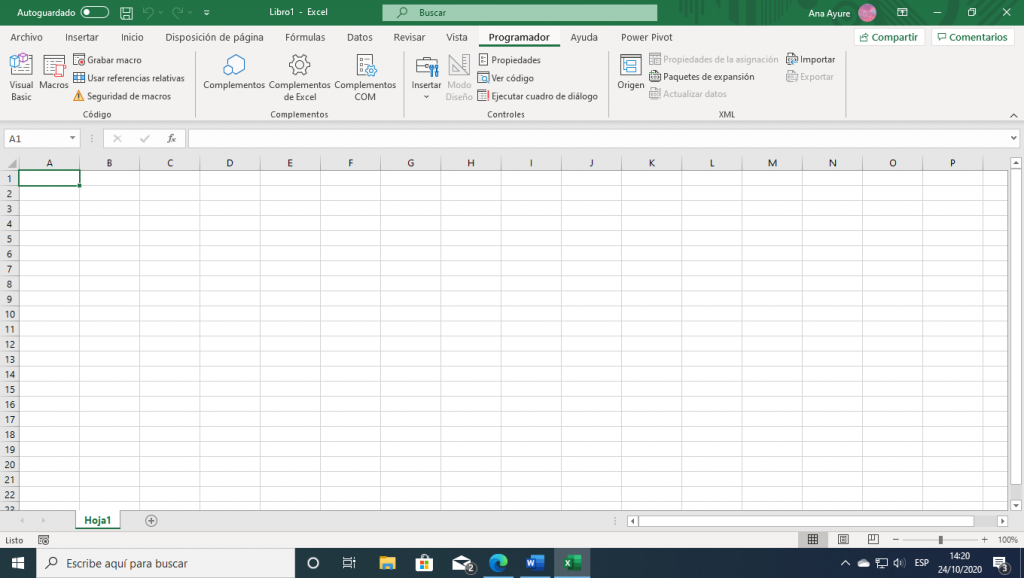Click the XML Importar button
Screen dimensions: 1024x578
(810, 59)
